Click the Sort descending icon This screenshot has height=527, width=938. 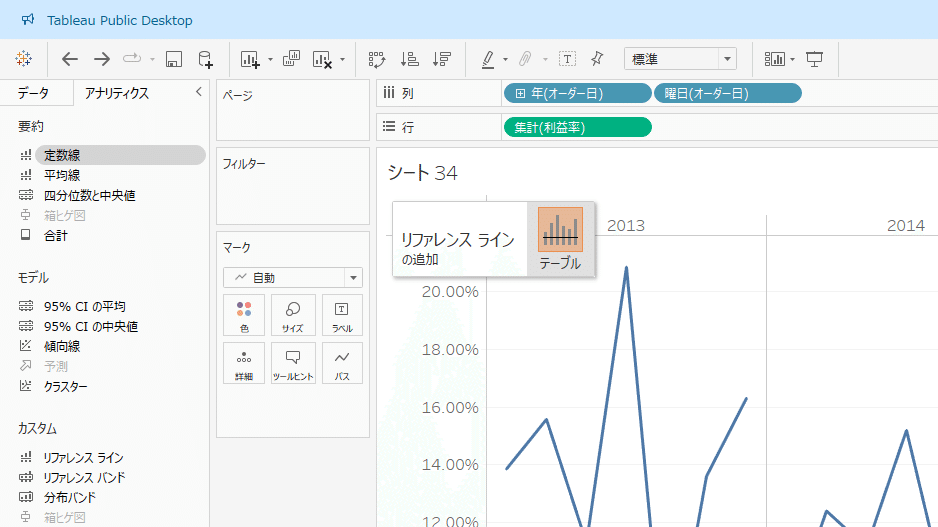tap(442, 59)
